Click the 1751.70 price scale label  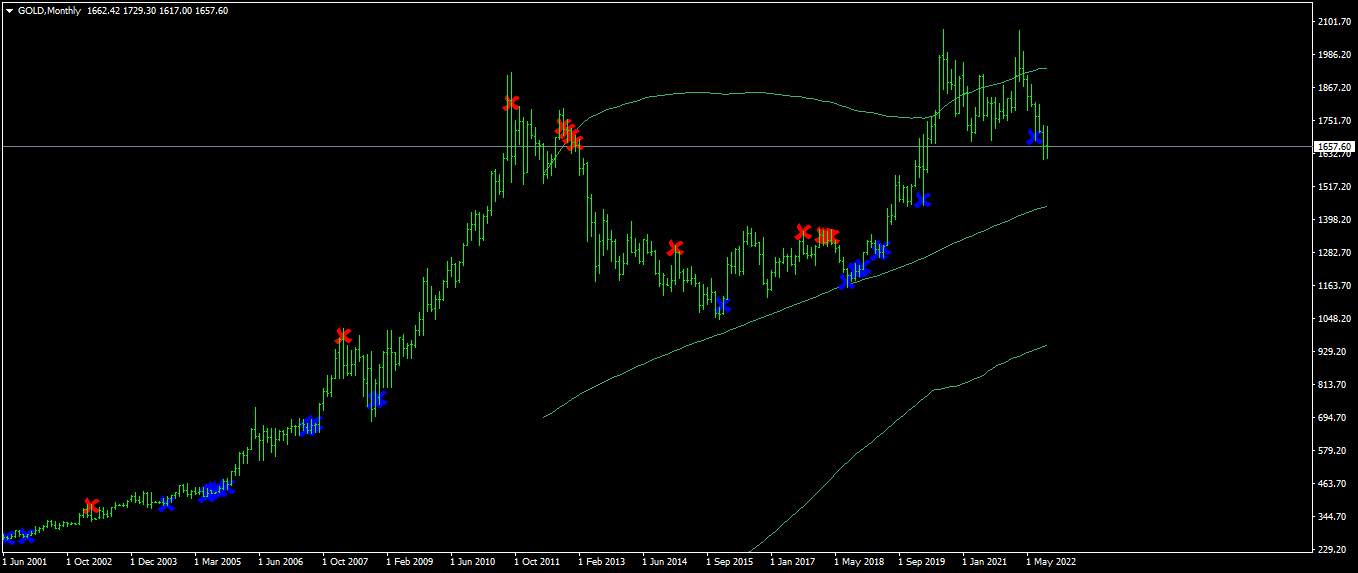(x=1336, y=120)
